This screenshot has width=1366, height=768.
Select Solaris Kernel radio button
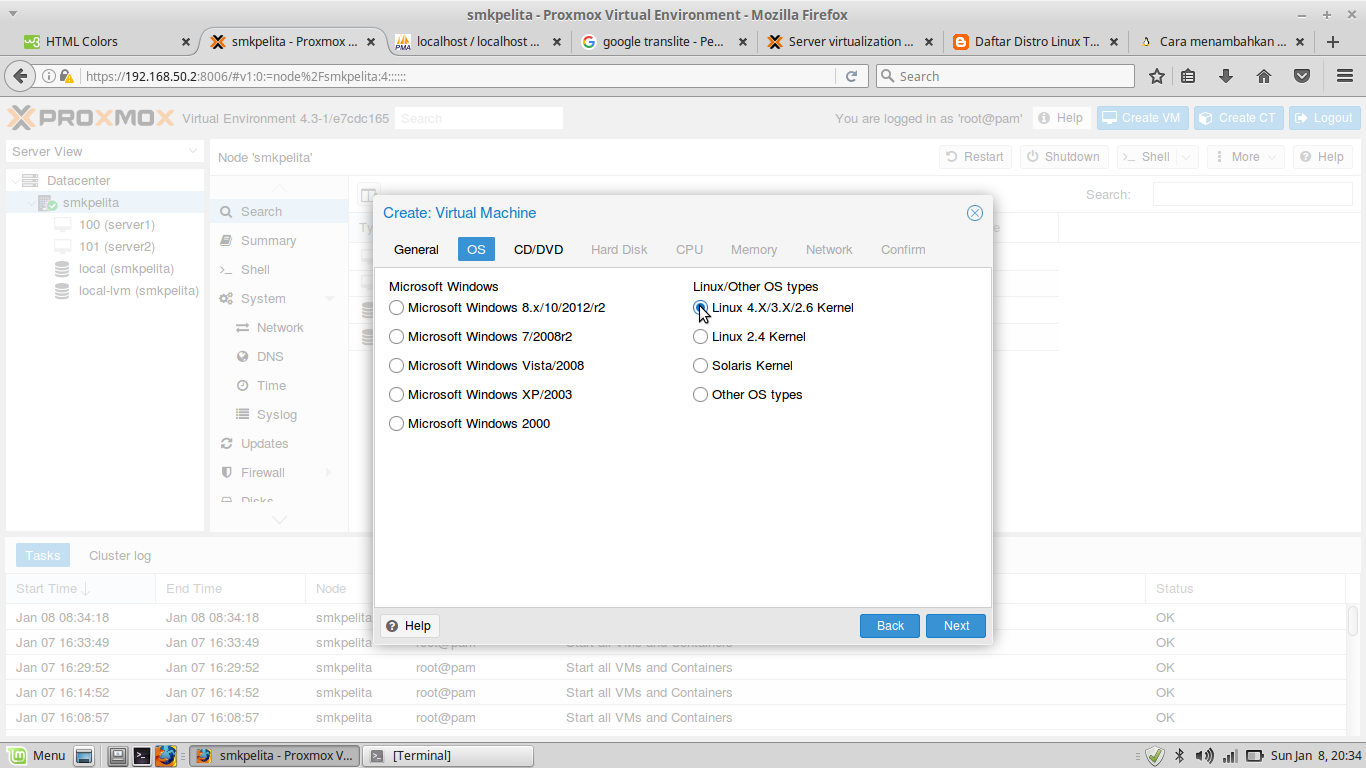[701, 366]
